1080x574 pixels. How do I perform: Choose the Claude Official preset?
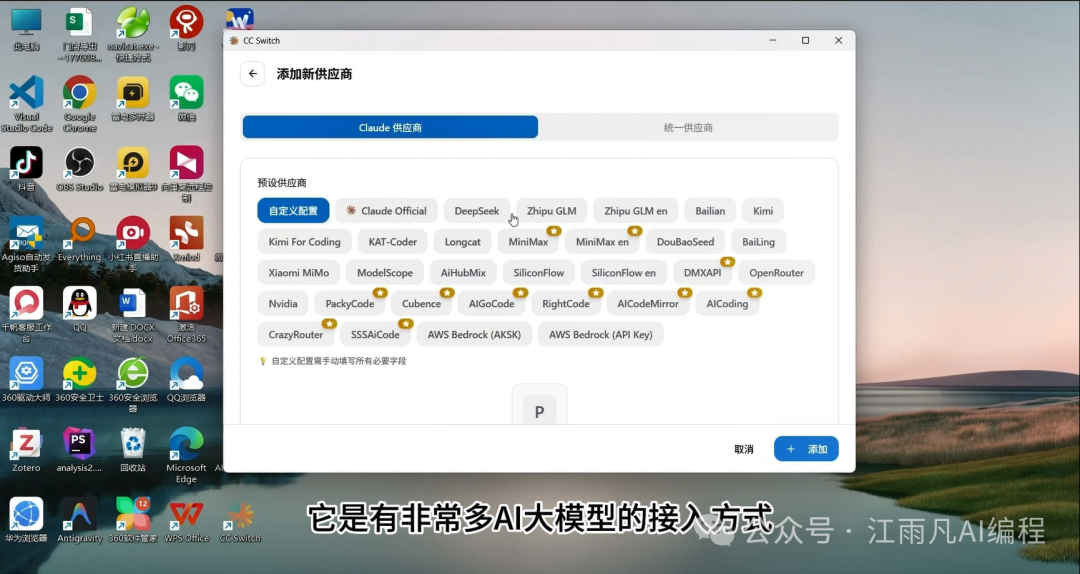click(386, 211)
